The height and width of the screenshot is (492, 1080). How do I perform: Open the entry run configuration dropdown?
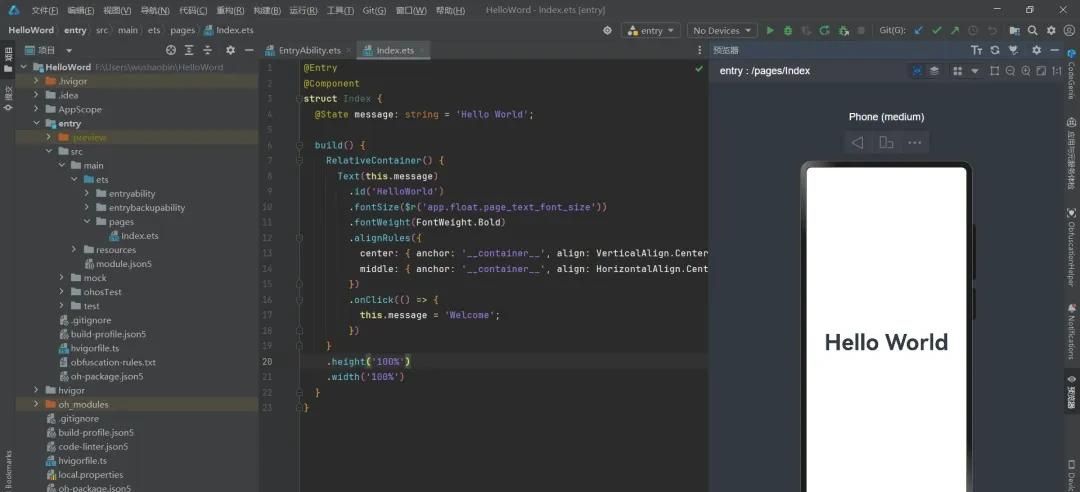pos(650,31)
